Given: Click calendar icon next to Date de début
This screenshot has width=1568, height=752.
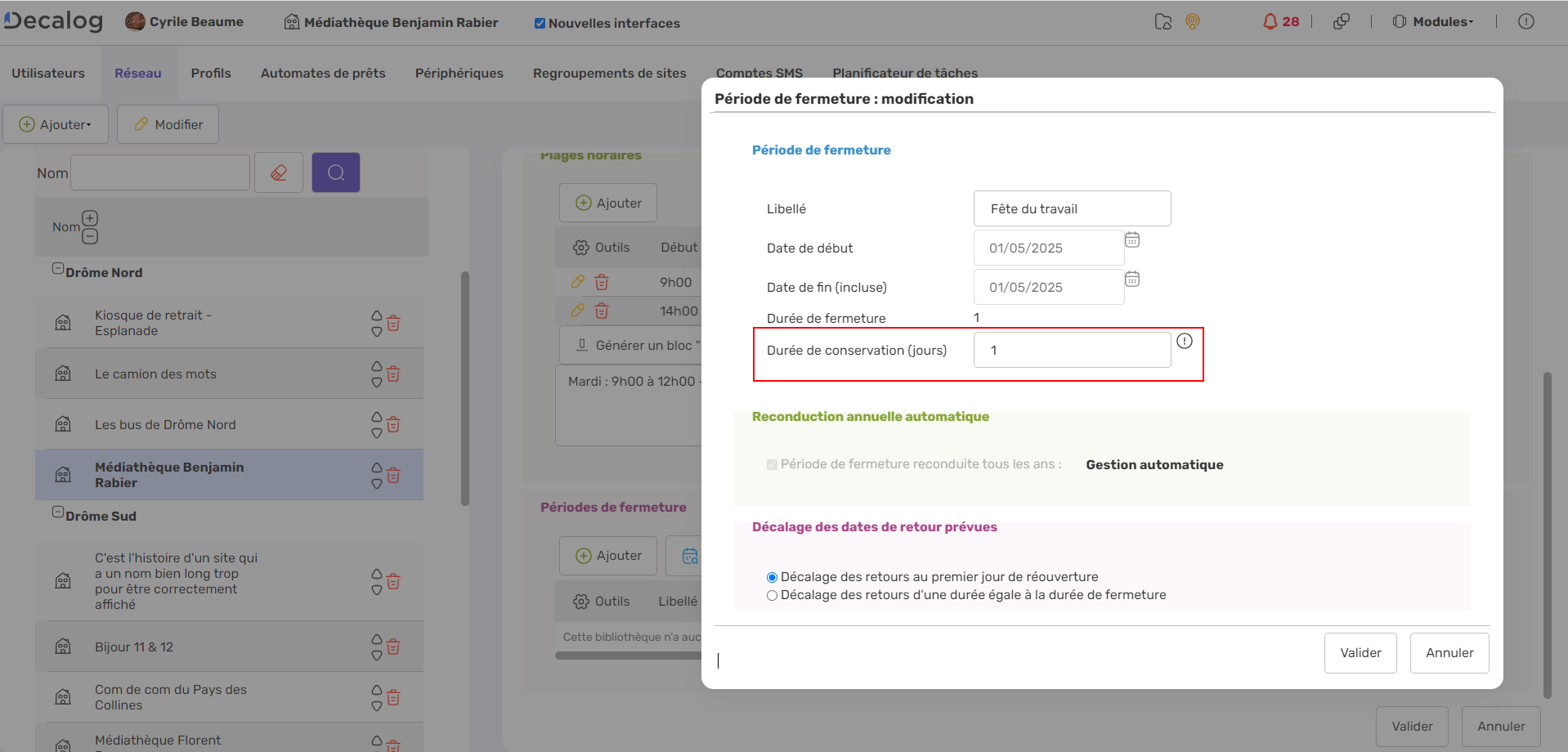Looking at the screenshot, I should (x=1131, y=240).
